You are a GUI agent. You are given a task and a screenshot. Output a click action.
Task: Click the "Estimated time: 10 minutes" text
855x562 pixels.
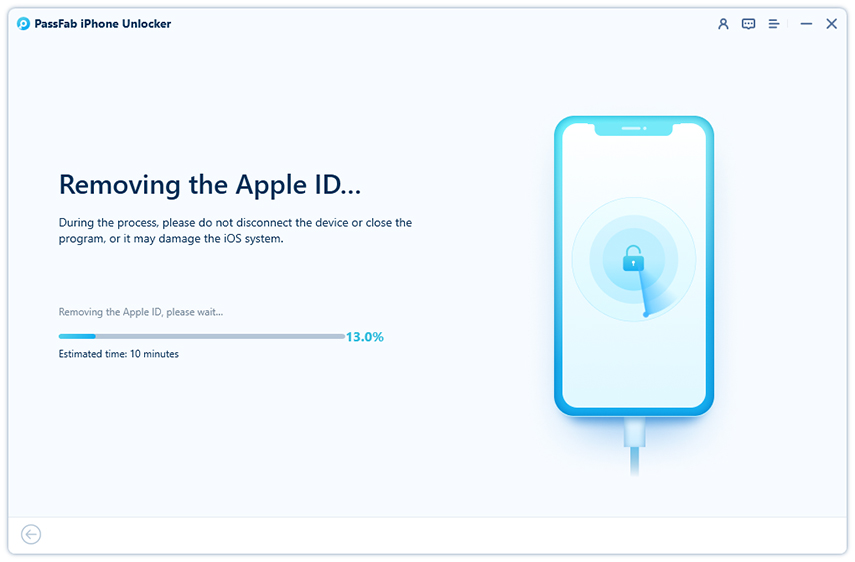pos(119,354)
